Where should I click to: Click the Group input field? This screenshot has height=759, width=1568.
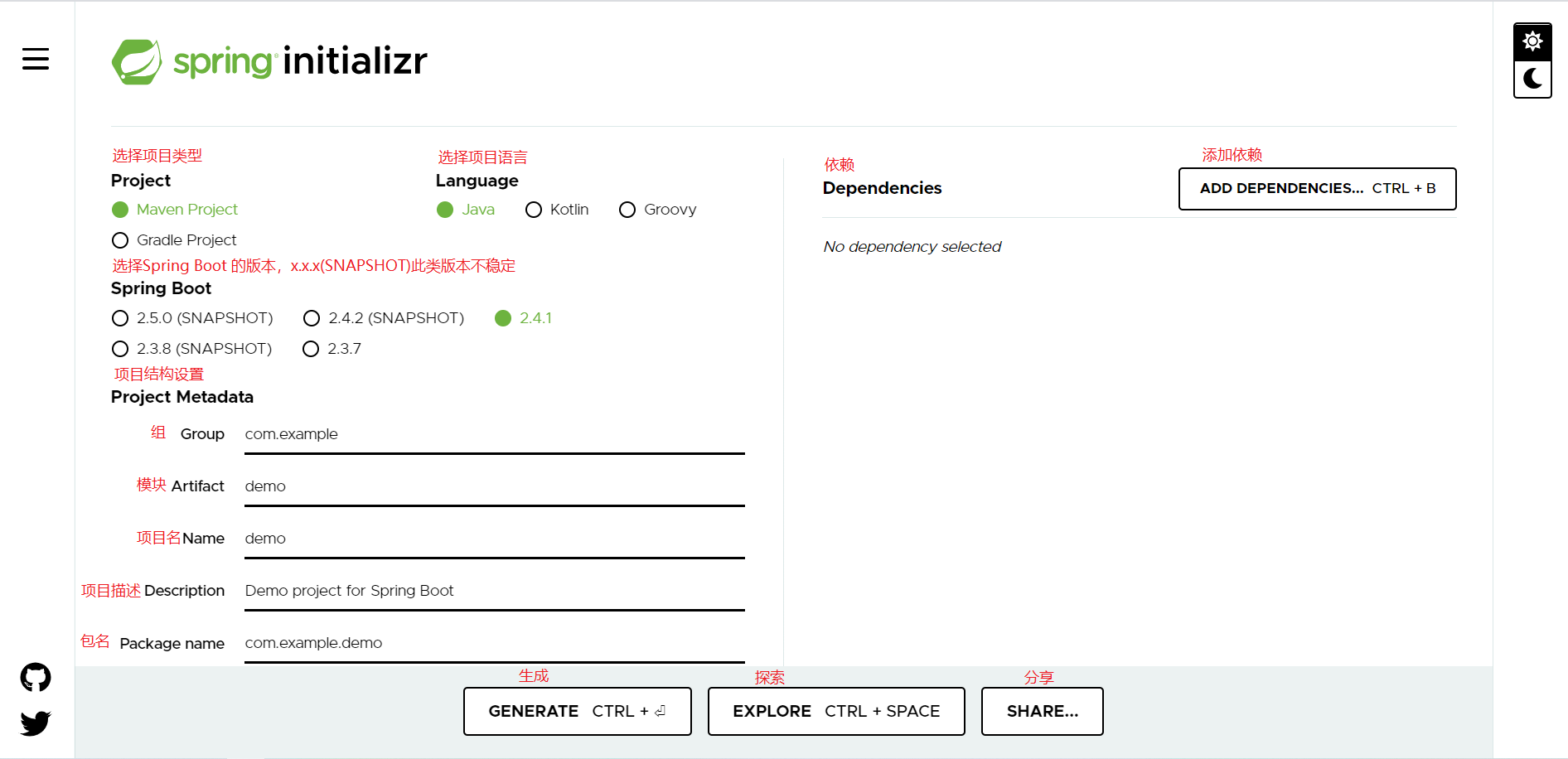(495, 435)
